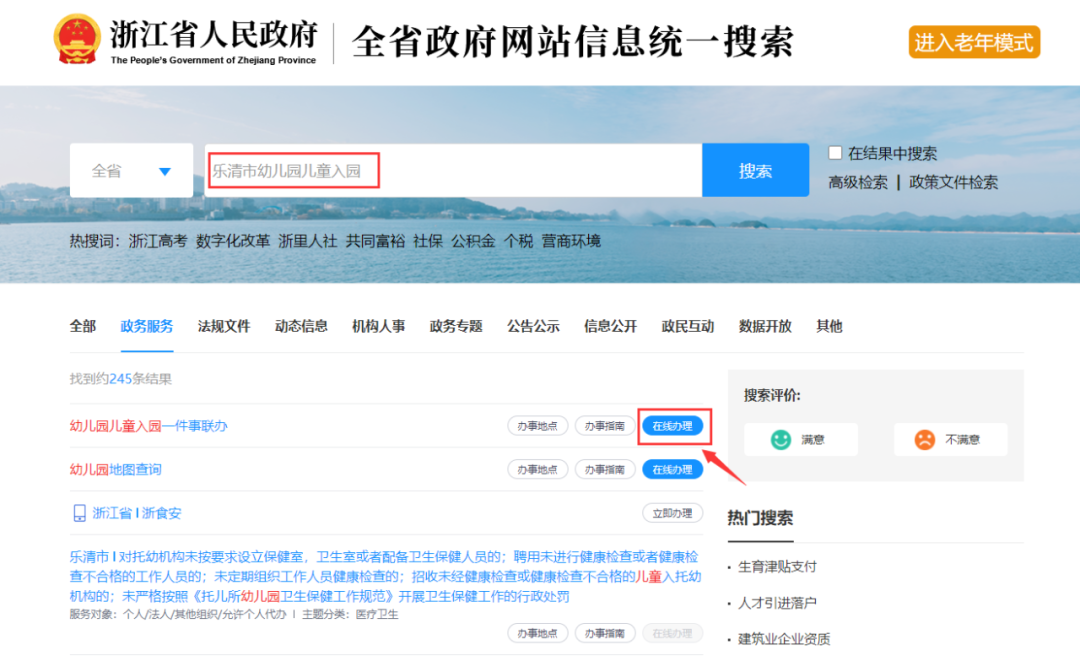The image size is (1080, 656).
Task: Open the 高级检索 link
Action: tap(858, 182)
